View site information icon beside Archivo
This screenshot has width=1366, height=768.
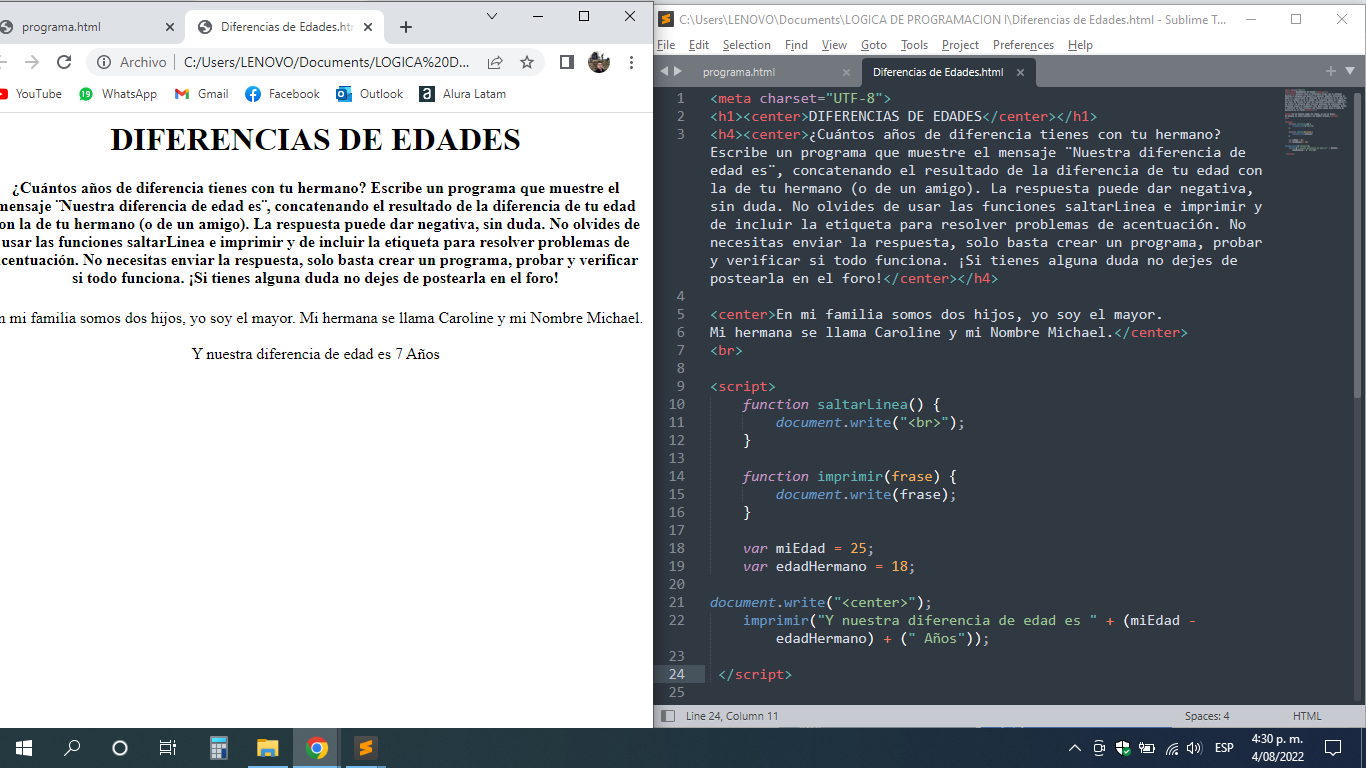click(104, 62)
